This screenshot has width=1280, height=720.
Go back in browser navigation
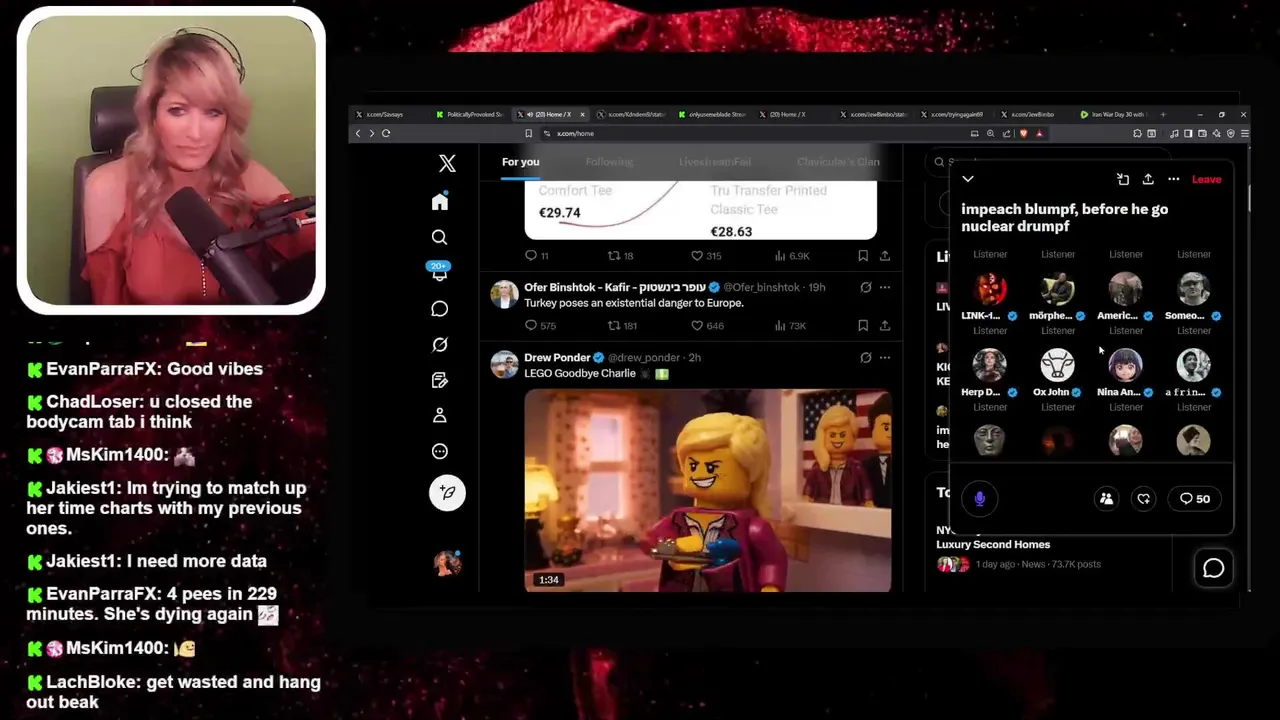[358, 133]
